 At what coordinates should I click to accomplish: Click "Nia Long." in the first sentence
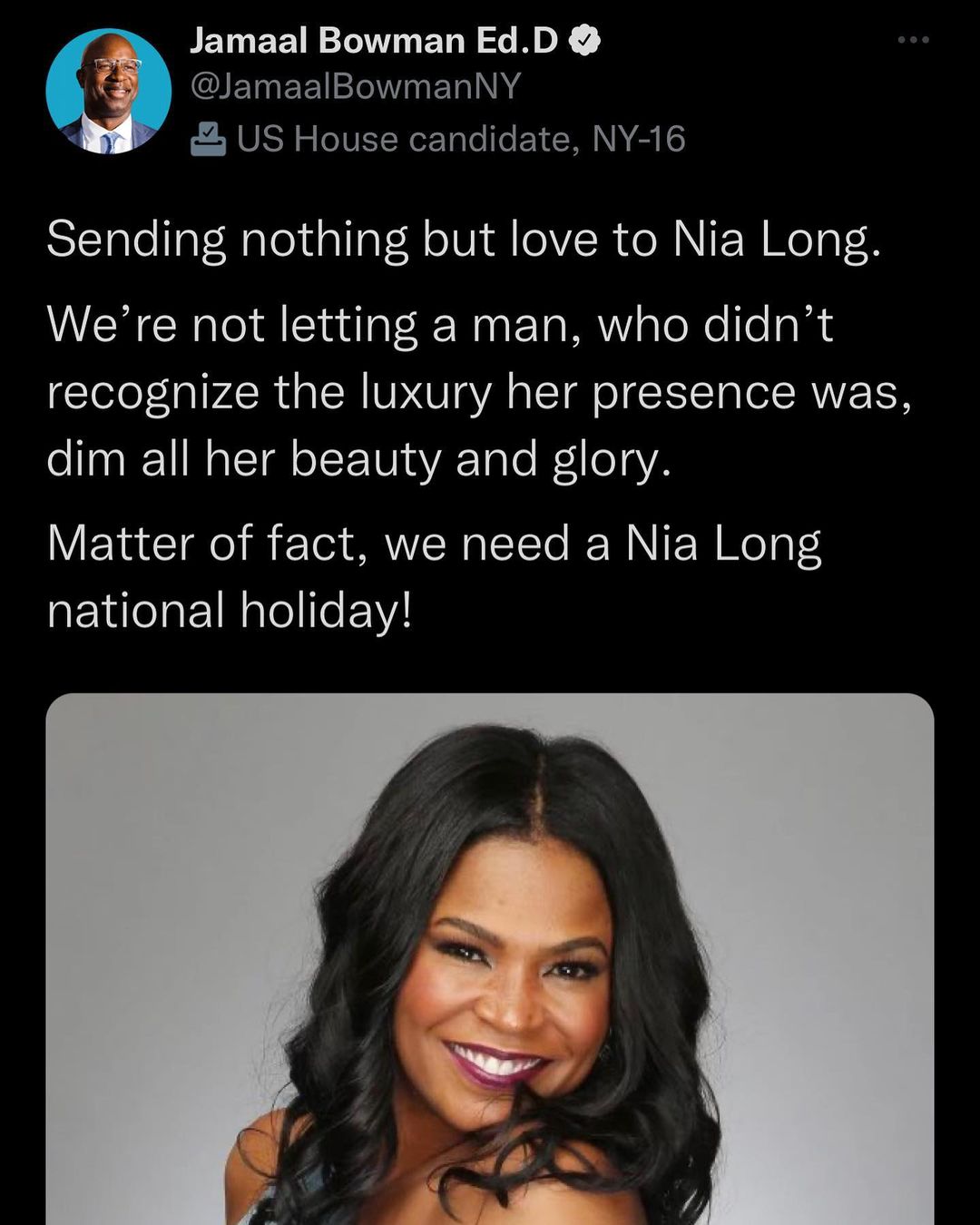pyautogui.click(x=777, y=241)
